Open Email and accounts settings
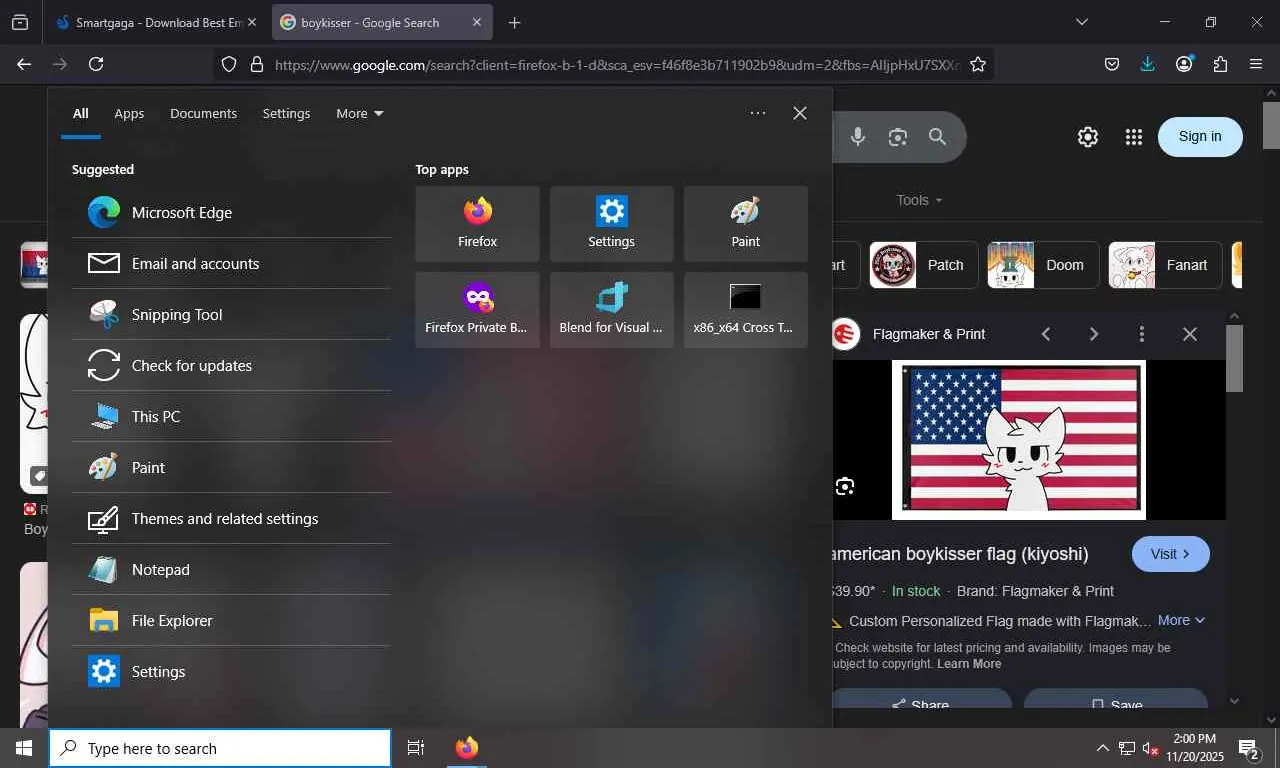This screenshot has width=1280, height=768. click(231, 263)
